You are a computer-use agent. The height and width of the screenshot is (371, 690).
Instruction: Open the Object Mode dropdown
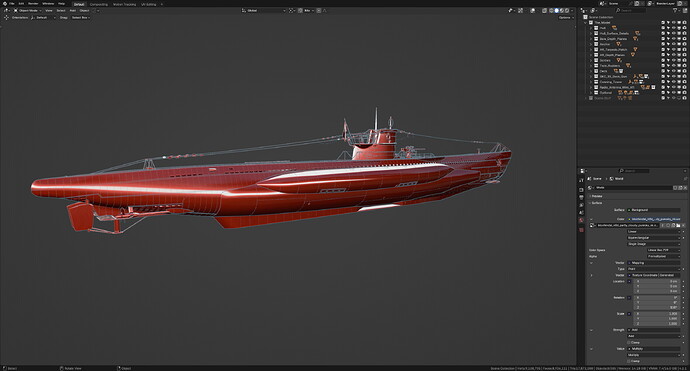coord(27,11)
